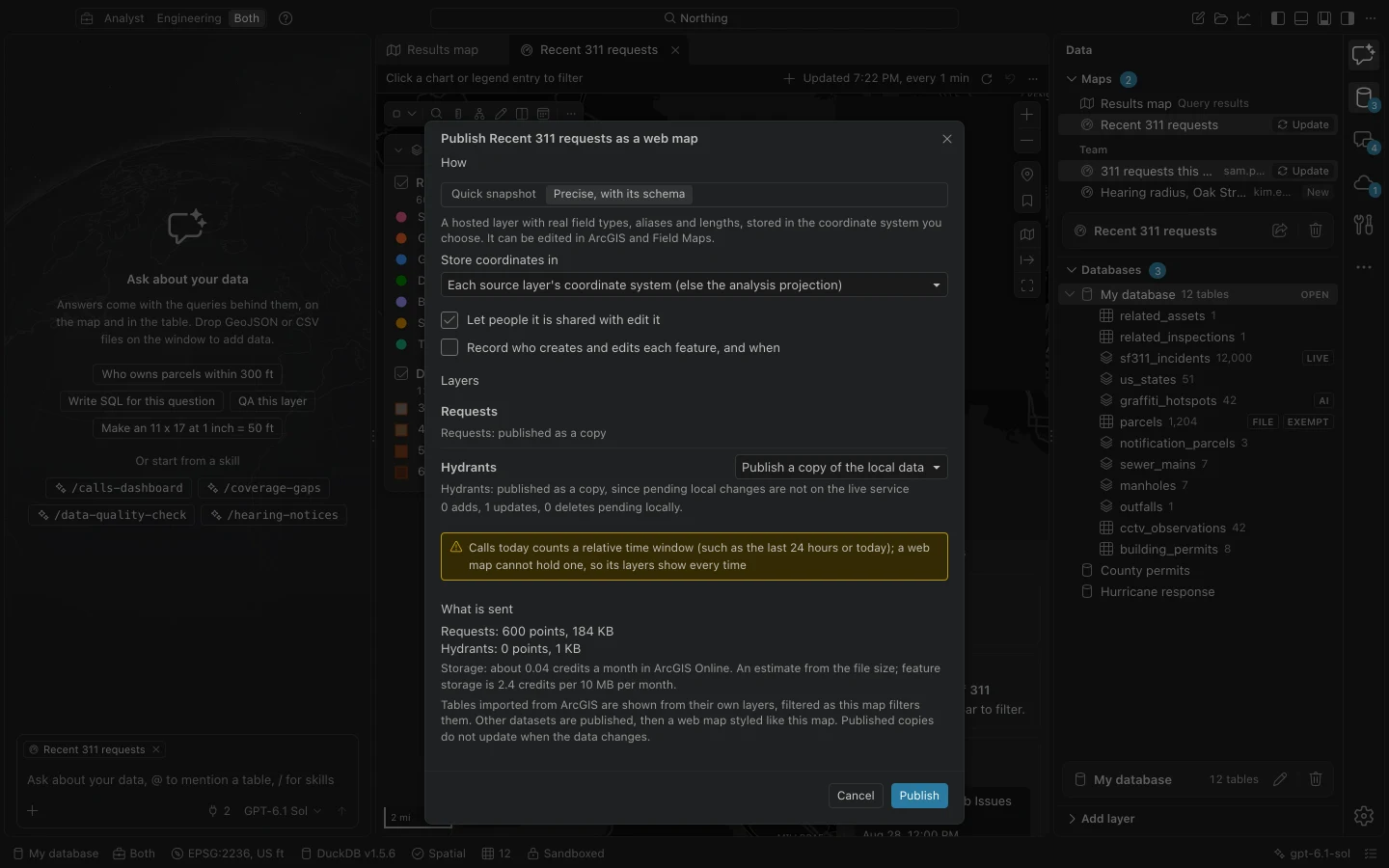Viewport: 1389px width, 868px height.
Task: Click the share icon beside Recent 311 requests
Action: [x=1280, y=231]
